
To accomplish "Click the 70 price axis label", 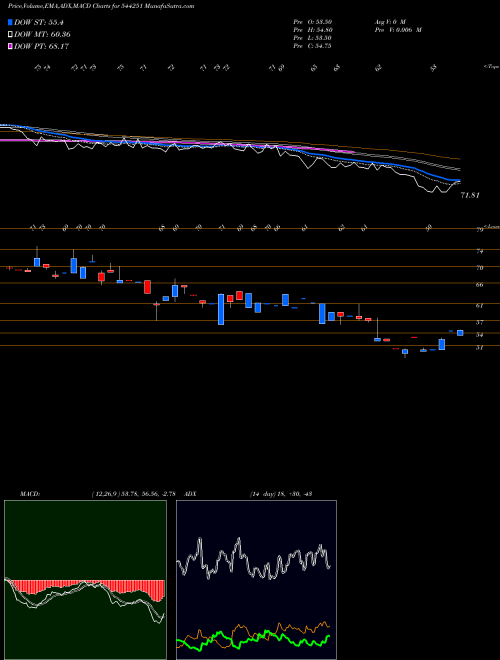I will pos(479,267).
